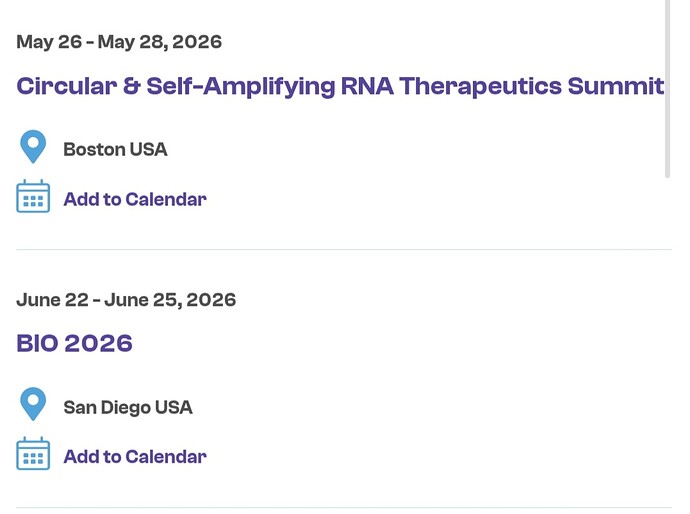Add BIO 2026 to calendar
The height and width of the screenshot is (514, 690).
[135, 457]
